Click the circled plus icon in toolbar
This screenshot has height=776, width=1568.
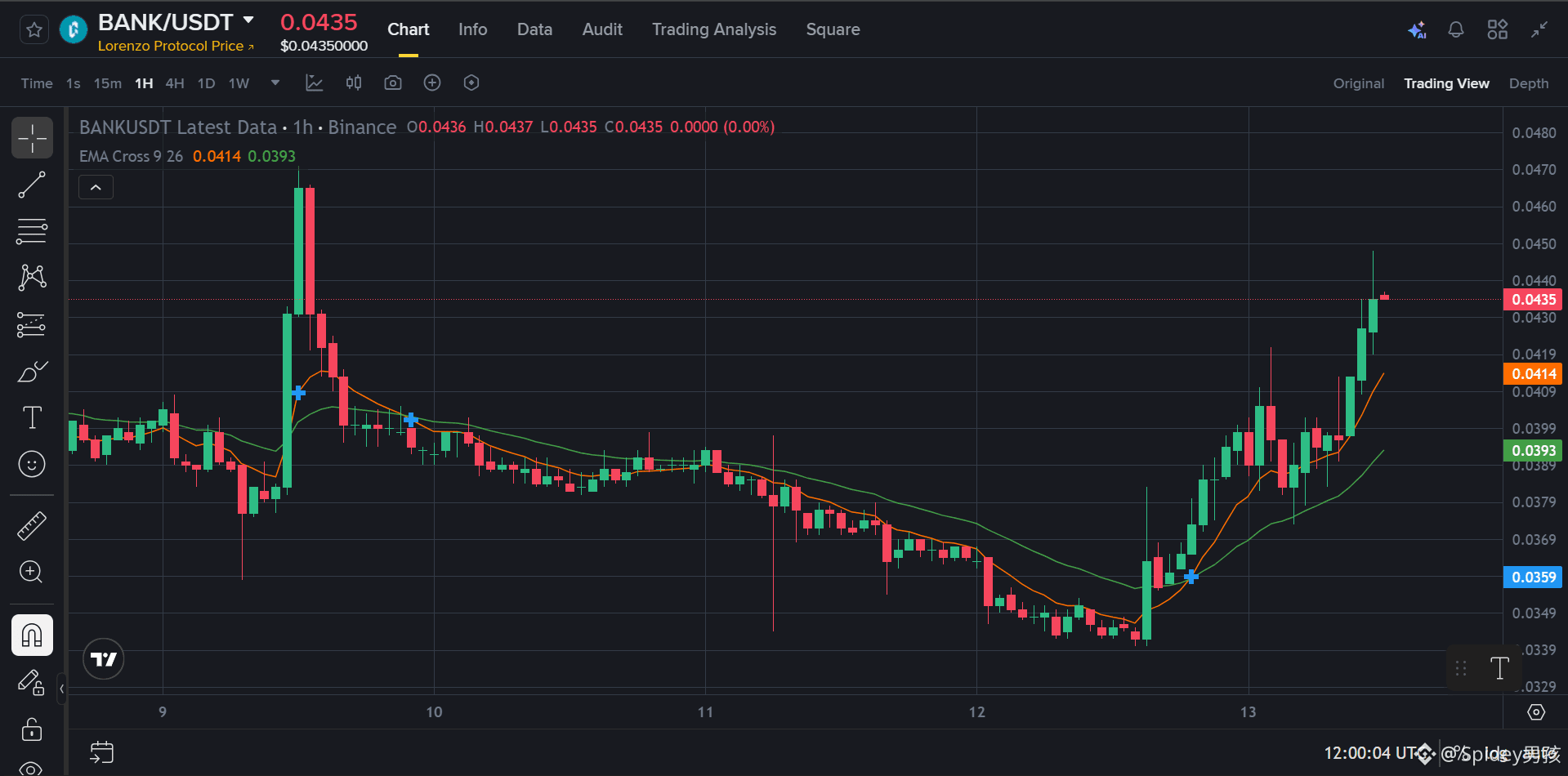click(x=432, y=83)
